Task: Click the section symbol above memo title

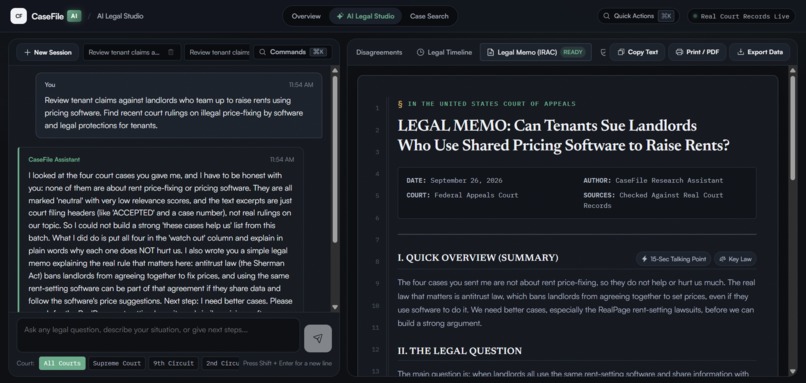Action: (400, 104)
